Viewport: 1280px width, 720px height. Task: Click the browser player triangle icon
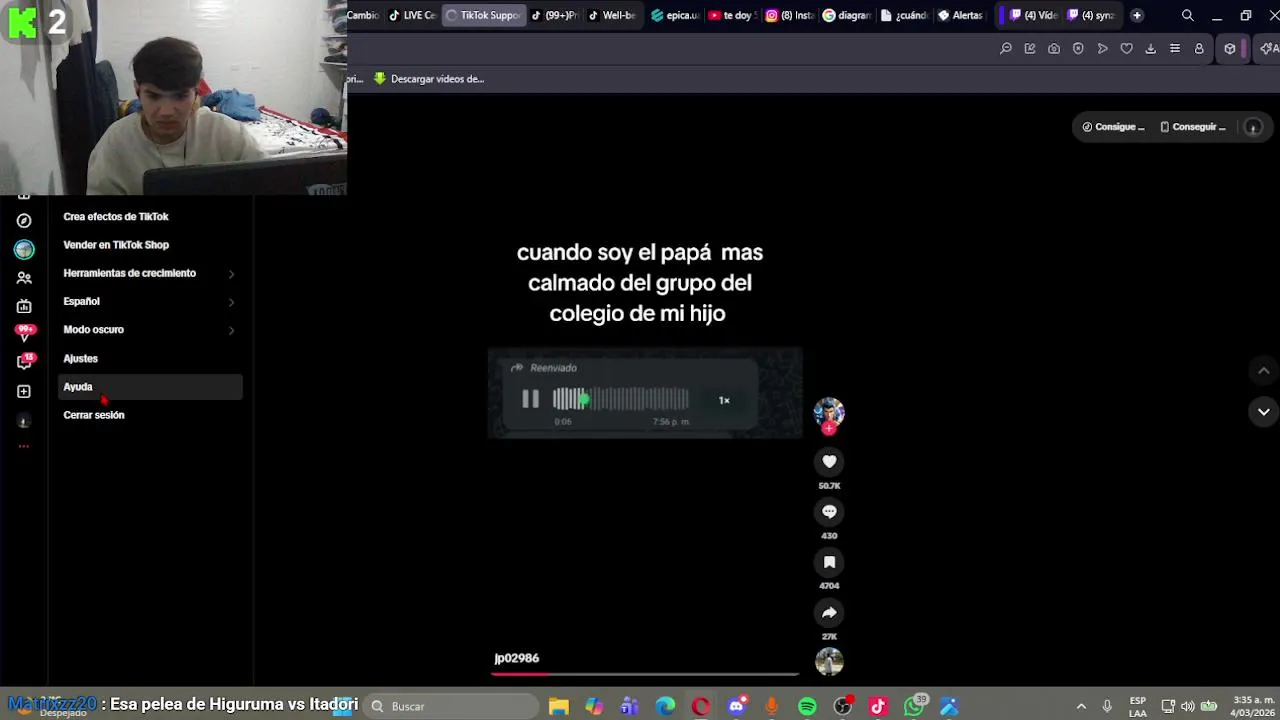click(1102, 49)
